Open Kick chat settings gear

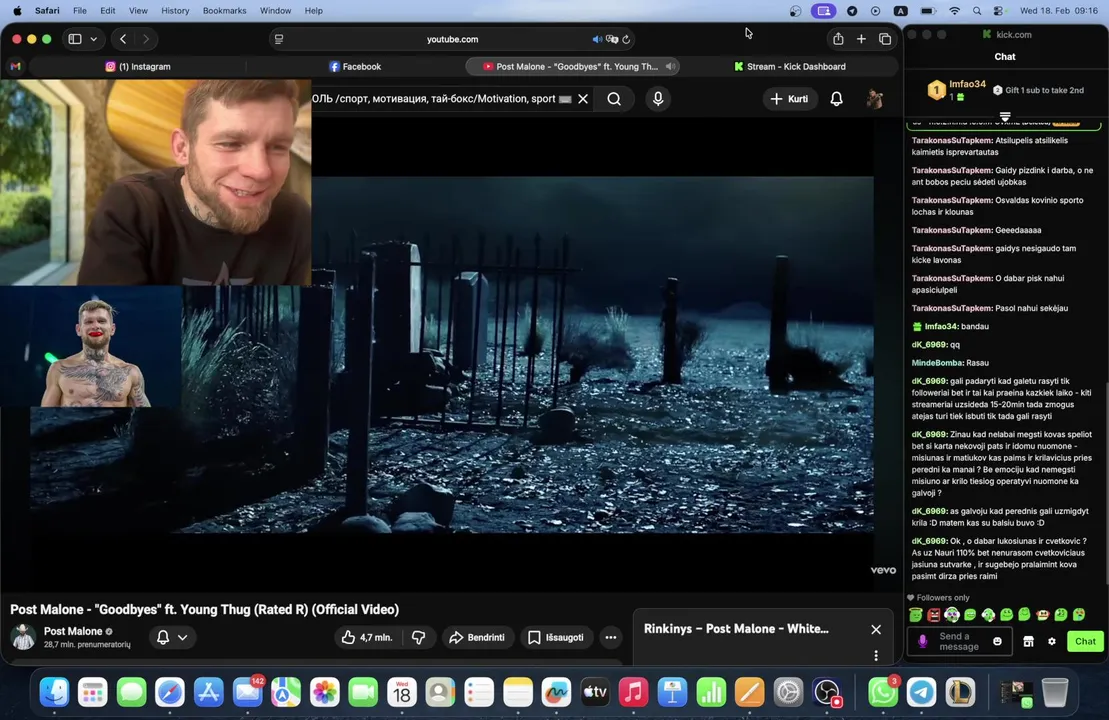[1052, 641]
